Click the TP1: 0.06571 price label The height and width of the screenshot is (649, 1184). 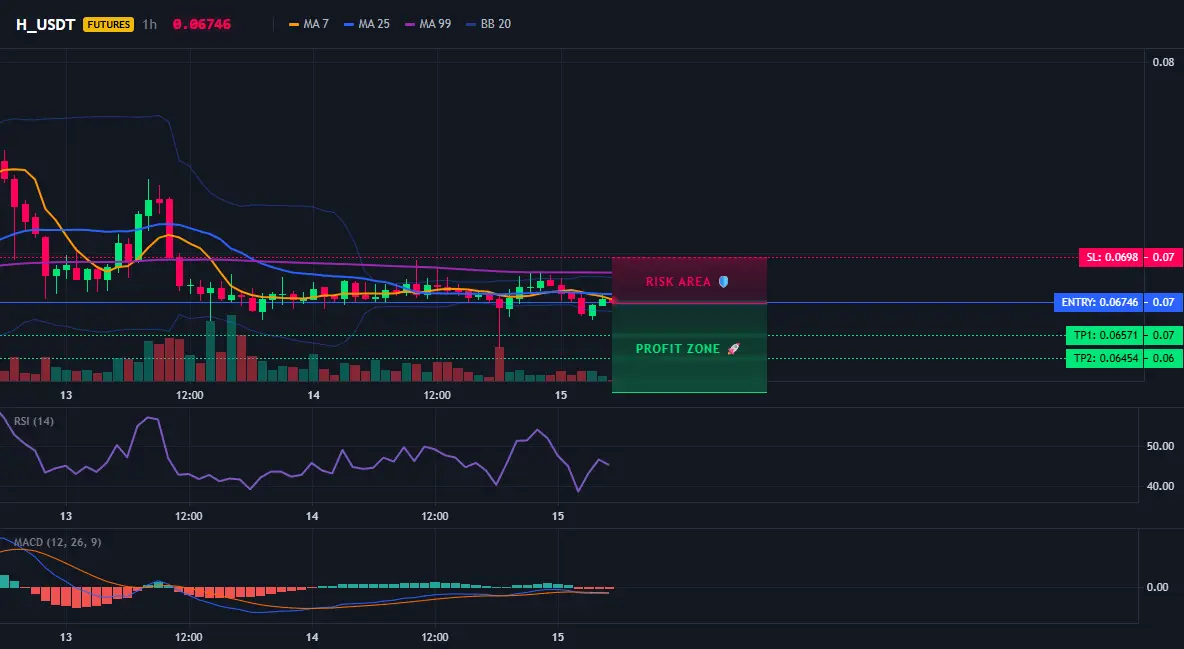click(x=1105, y=335)
